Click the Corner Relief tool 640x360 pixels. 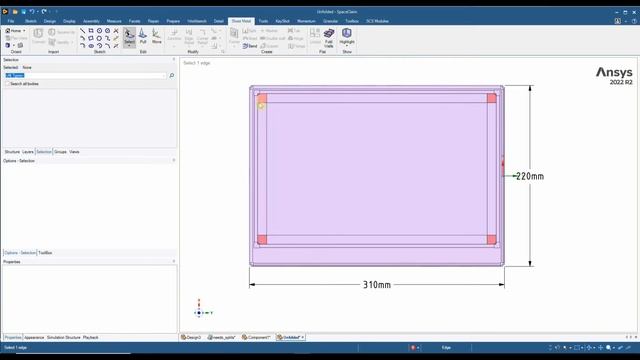pos(202,36)
